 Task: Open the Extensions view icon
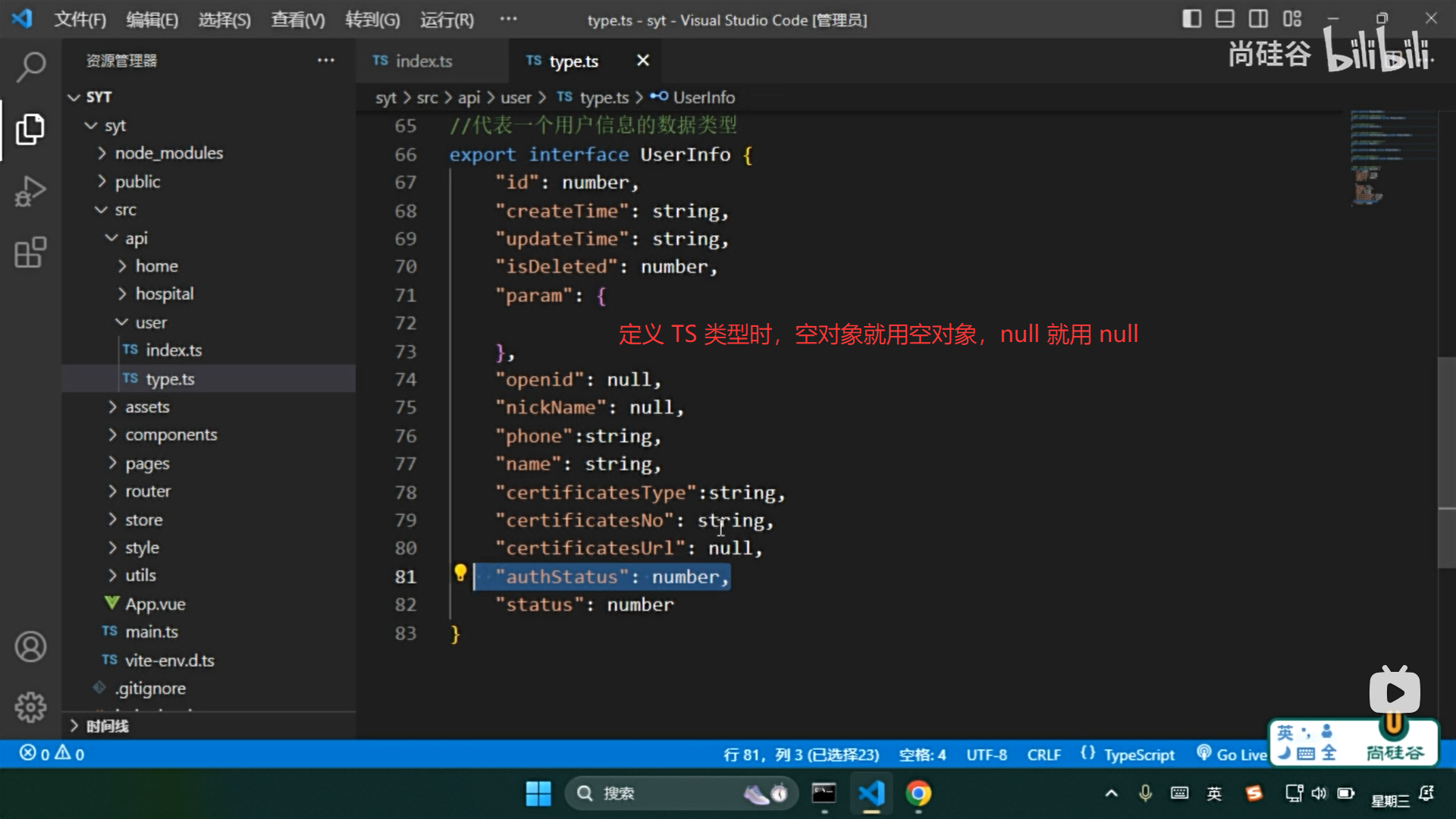point(30,253)
